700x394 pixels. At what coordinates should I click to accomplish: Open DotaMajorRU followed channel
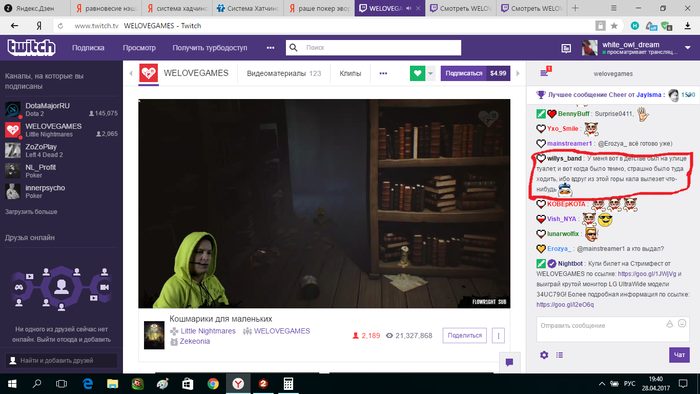click(x=61, y=109)
